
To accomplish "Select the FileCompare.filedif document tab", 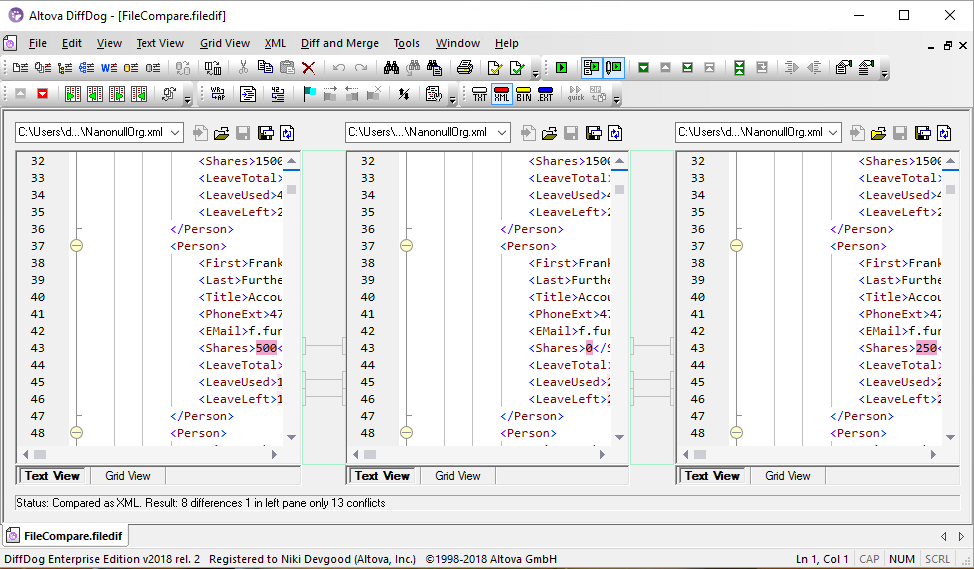I will (65, 535).
